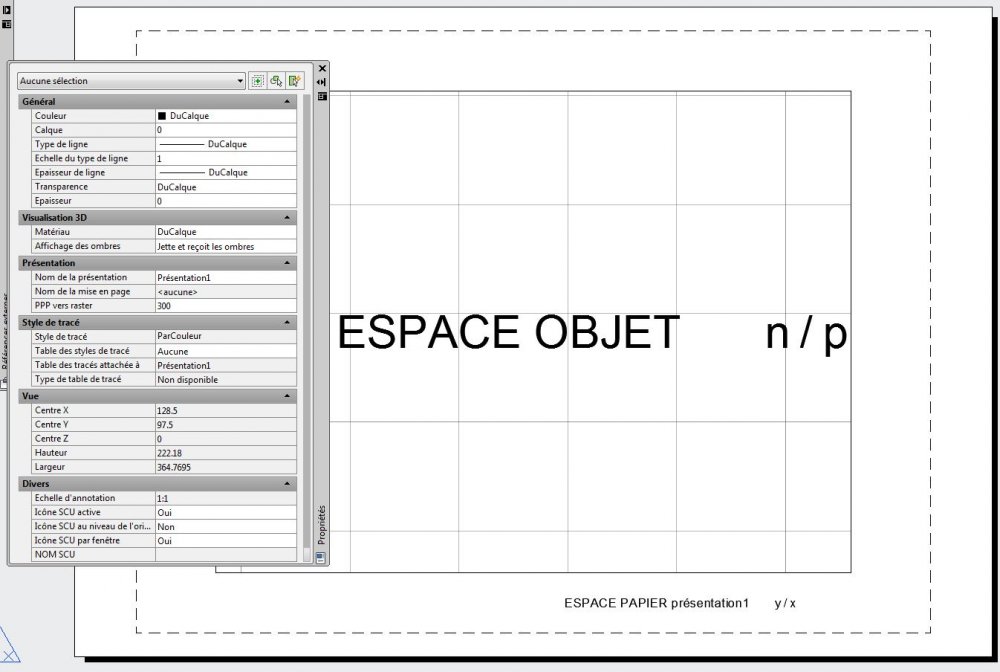Collapse the Visualisation 3D section
The height and width of the screenshot is (672, 1000).
pos(287,217)
